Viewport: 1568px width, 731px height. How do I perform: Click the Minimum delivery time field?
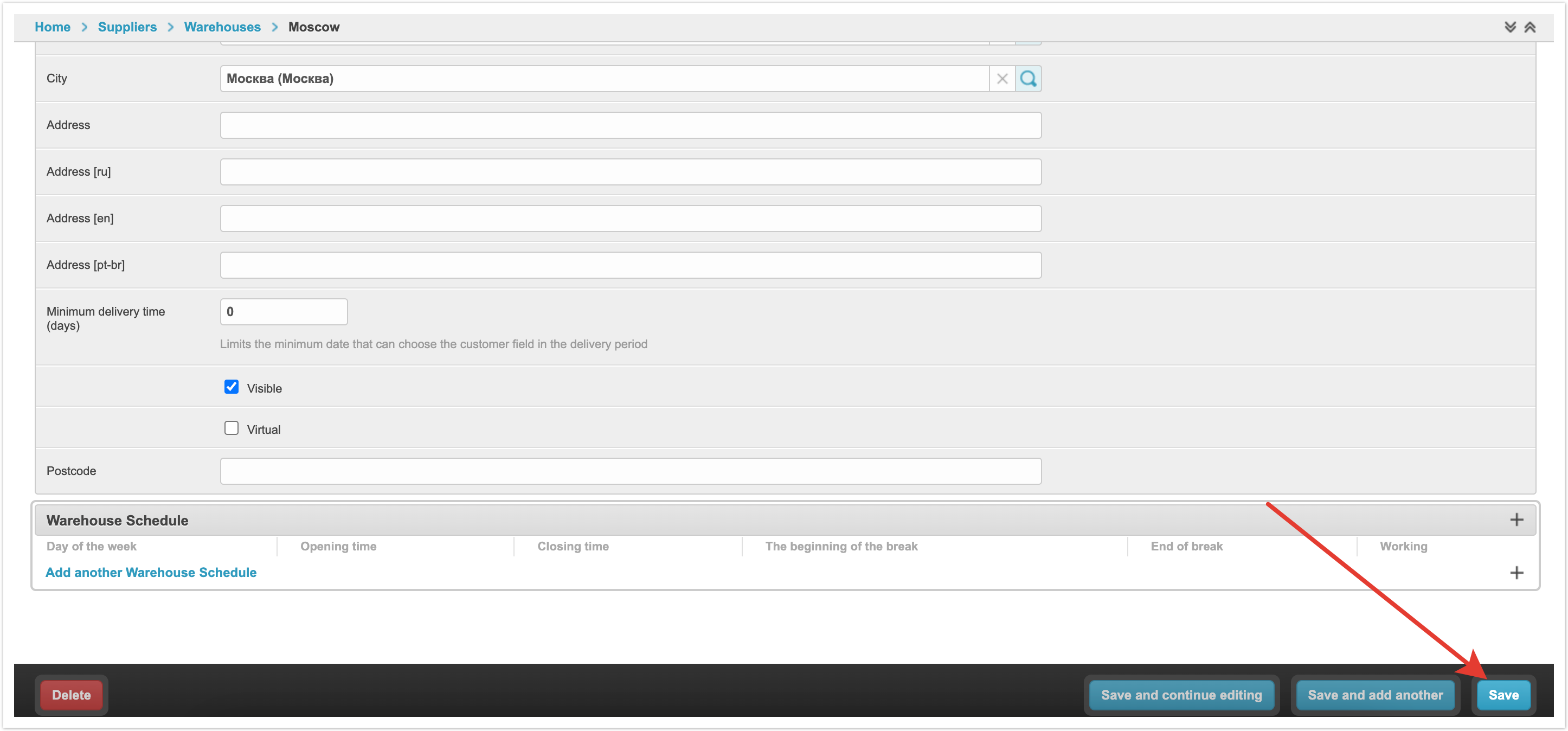(284, 312)
